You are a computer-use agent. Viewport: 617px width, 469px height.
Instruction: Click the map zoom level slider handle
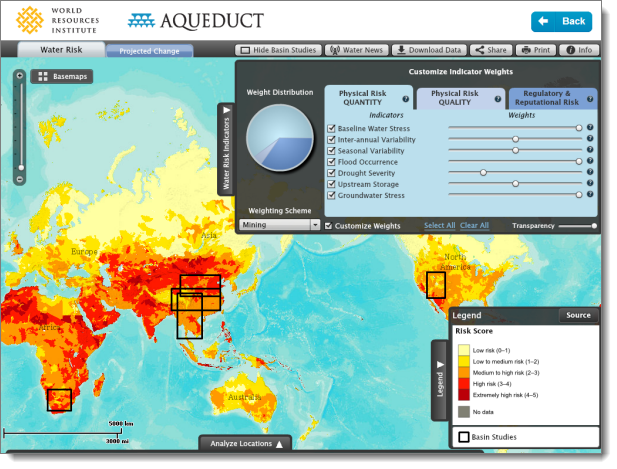[21, 168]
